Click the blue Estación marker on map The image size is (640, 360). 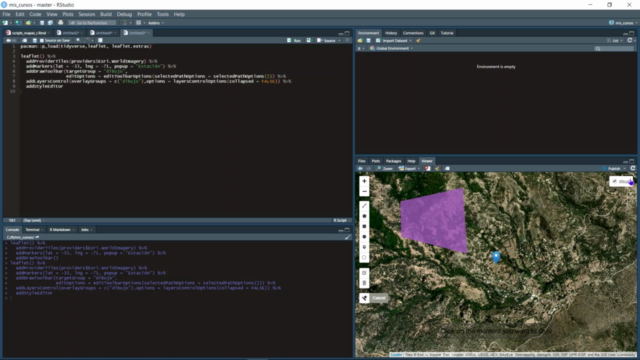(x=496, y=257)
